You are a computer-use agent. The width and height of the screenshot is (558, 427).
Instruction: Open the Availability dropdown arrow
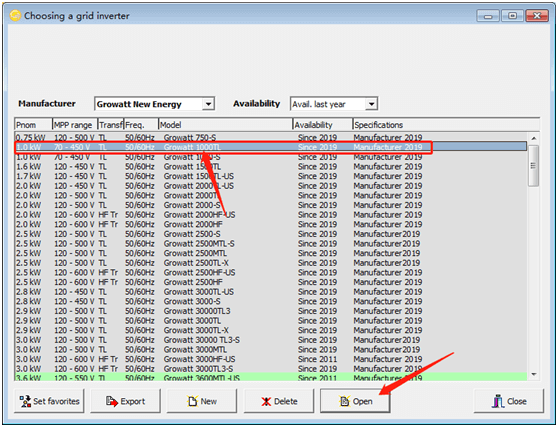[371, 104]
